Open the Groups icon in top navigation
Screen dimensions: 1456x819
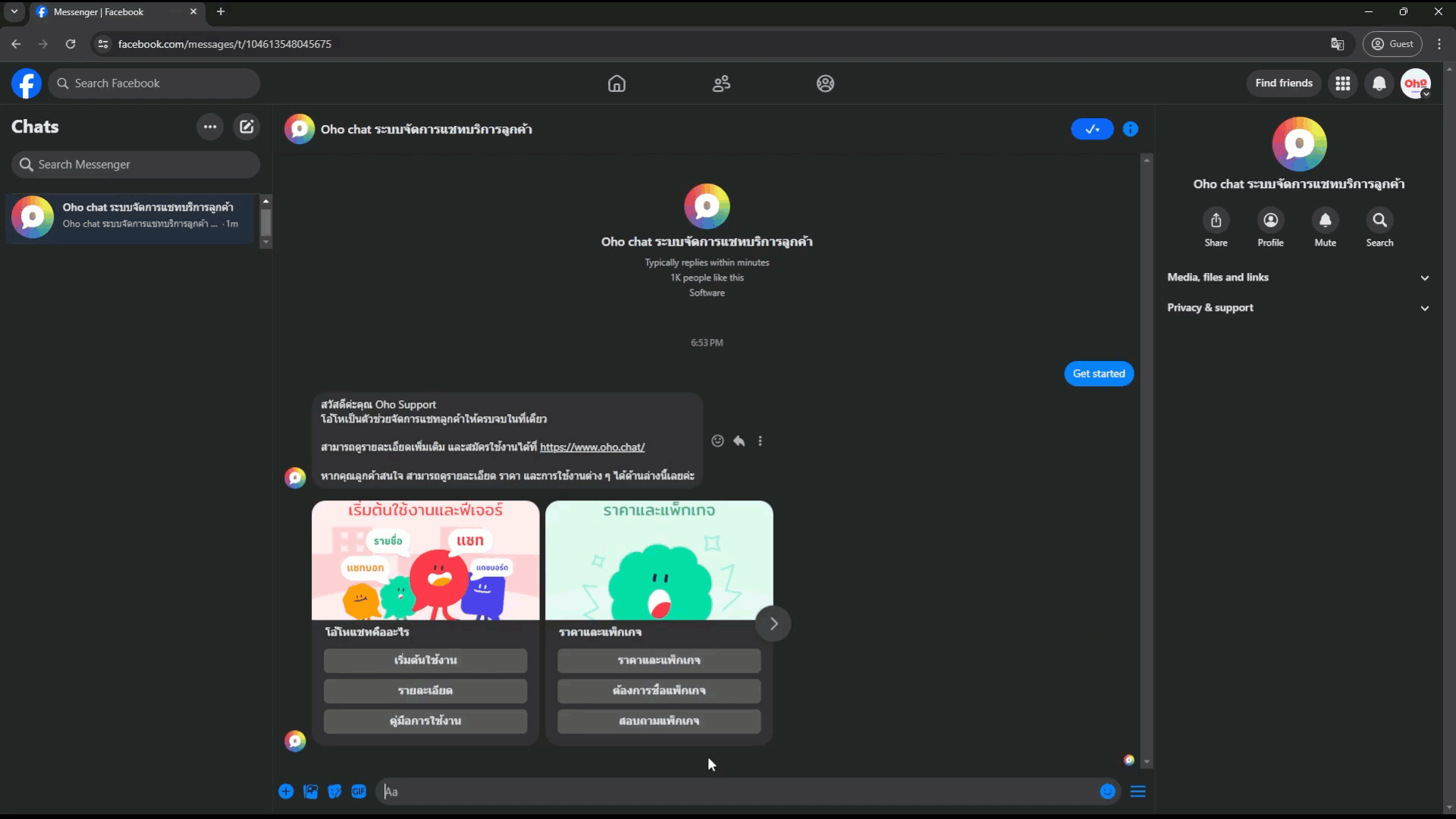(825, 83)
